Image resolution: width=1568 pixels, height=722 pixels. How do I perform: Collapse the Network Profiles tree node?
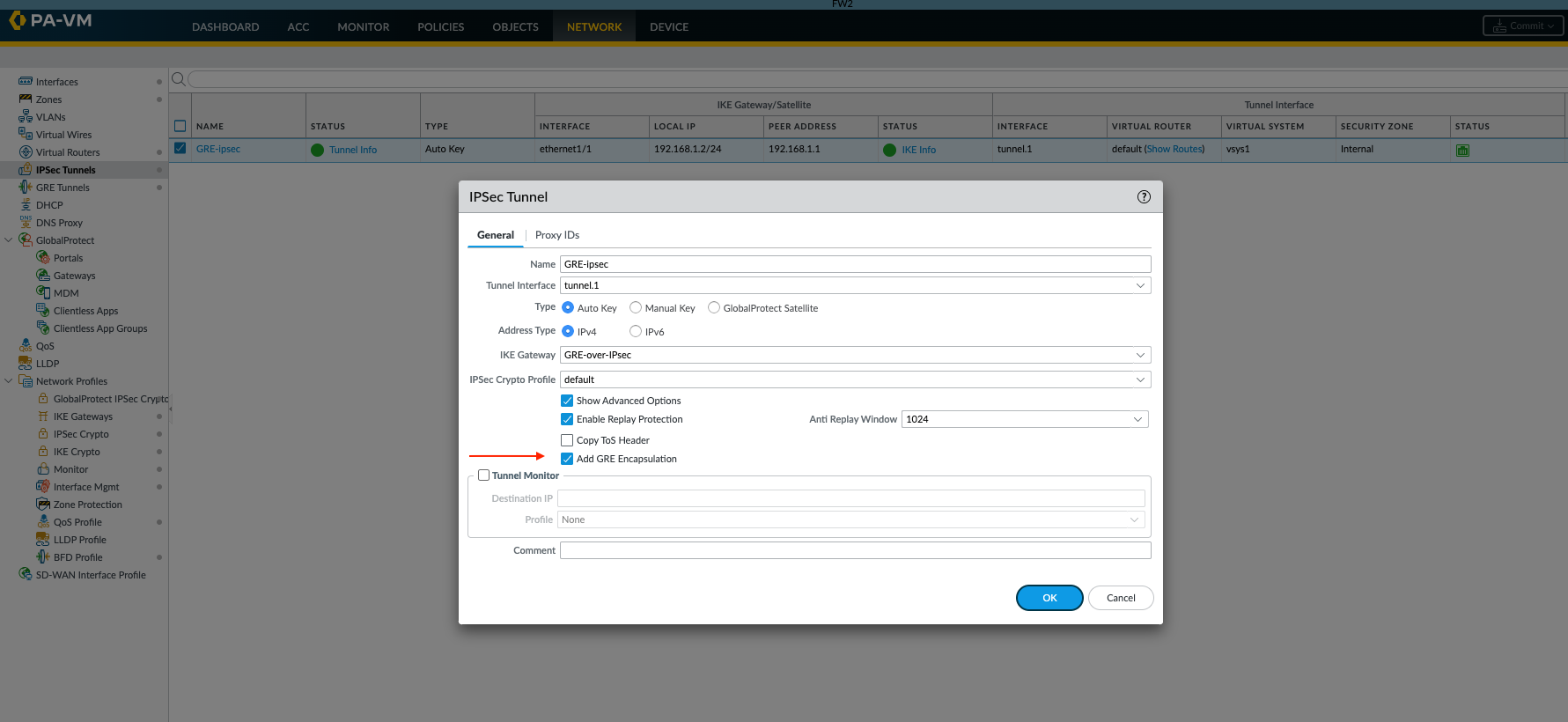tap(9, 380)
